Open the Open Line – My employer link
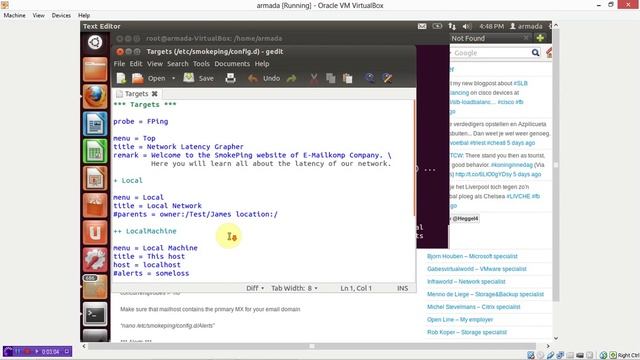This screenshot has height=360, width=640. [x=460, y=320]
